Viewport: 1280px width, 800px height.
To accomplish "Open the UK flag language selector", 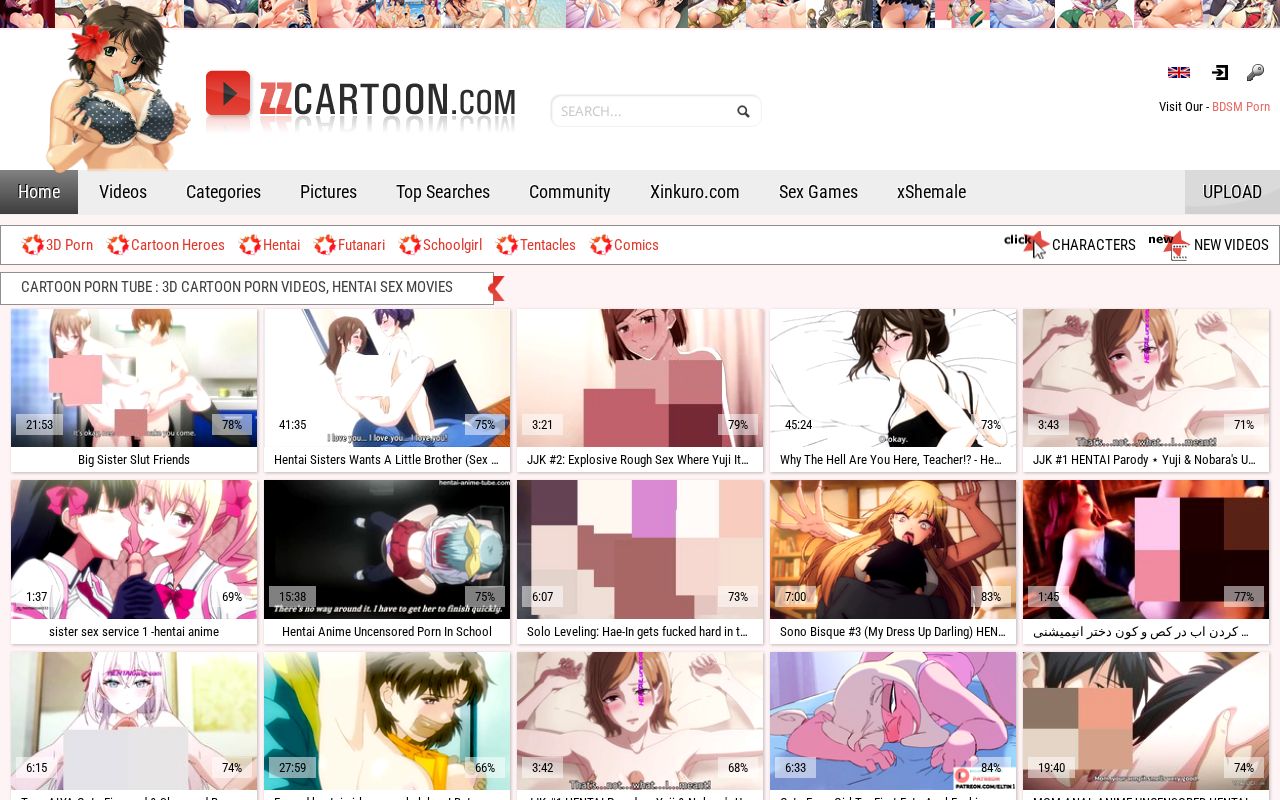I will tap(1179, 72).
